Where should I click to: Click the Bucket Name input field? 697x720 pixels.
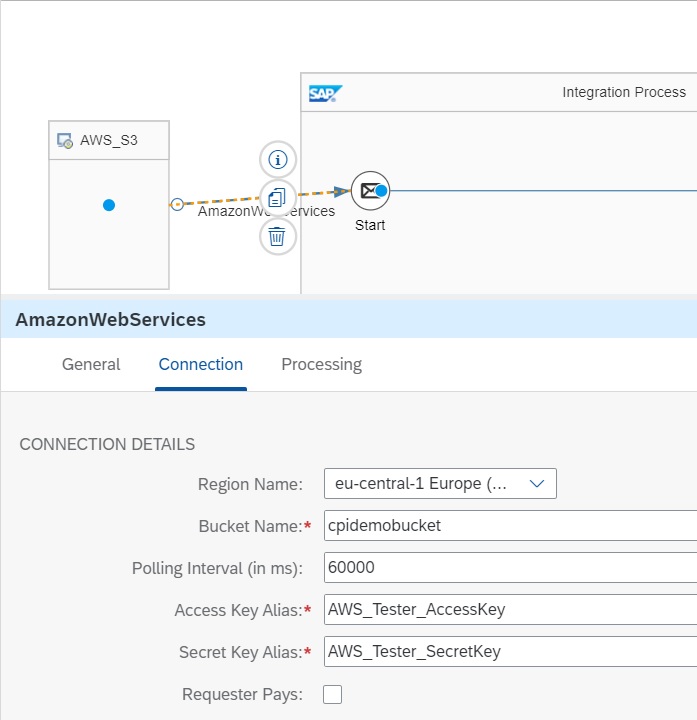511,525
